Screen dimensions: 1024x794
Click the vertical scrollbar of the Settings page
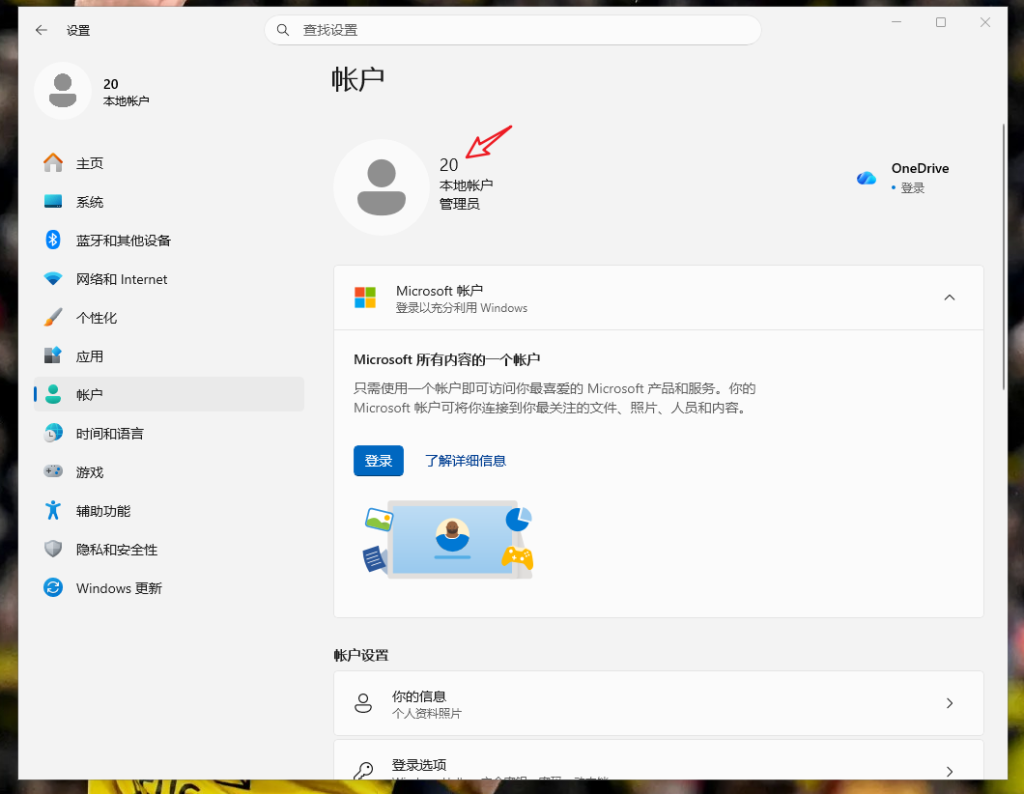1004,257
